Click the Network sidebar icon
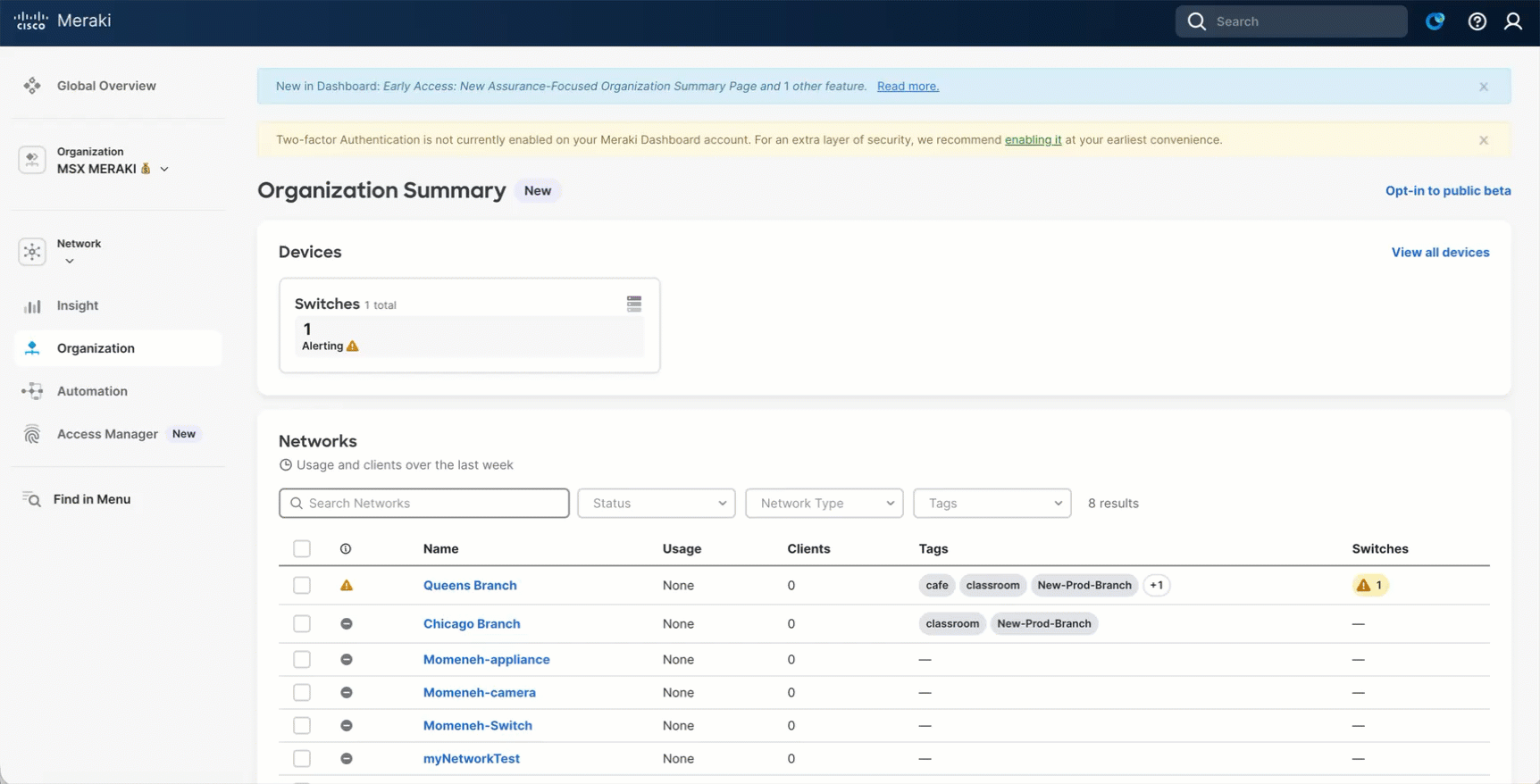 tap(32, 252)
